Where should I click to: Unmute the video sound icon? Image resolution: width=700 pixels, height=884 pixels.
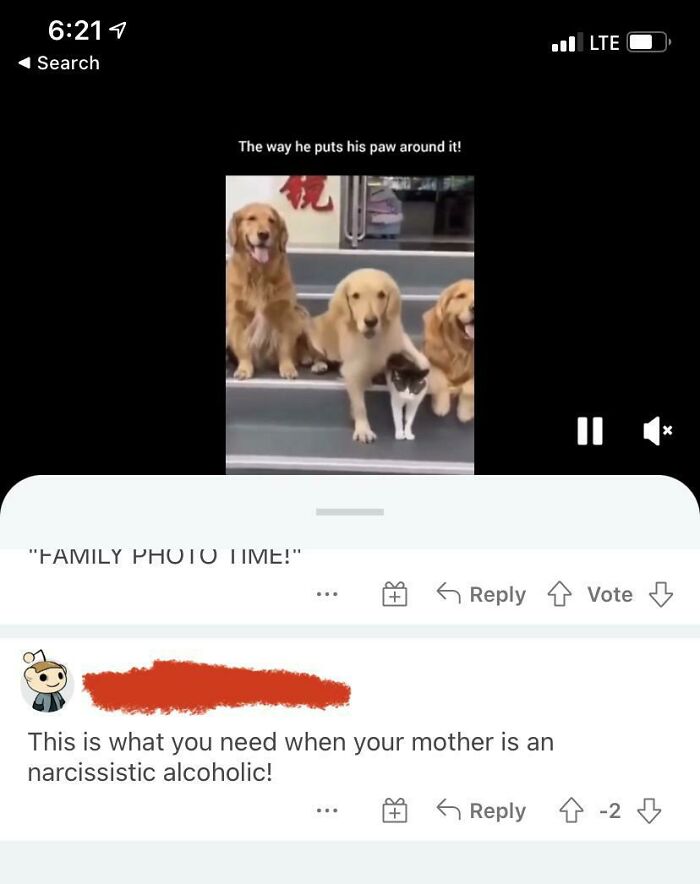pos(658,431)
